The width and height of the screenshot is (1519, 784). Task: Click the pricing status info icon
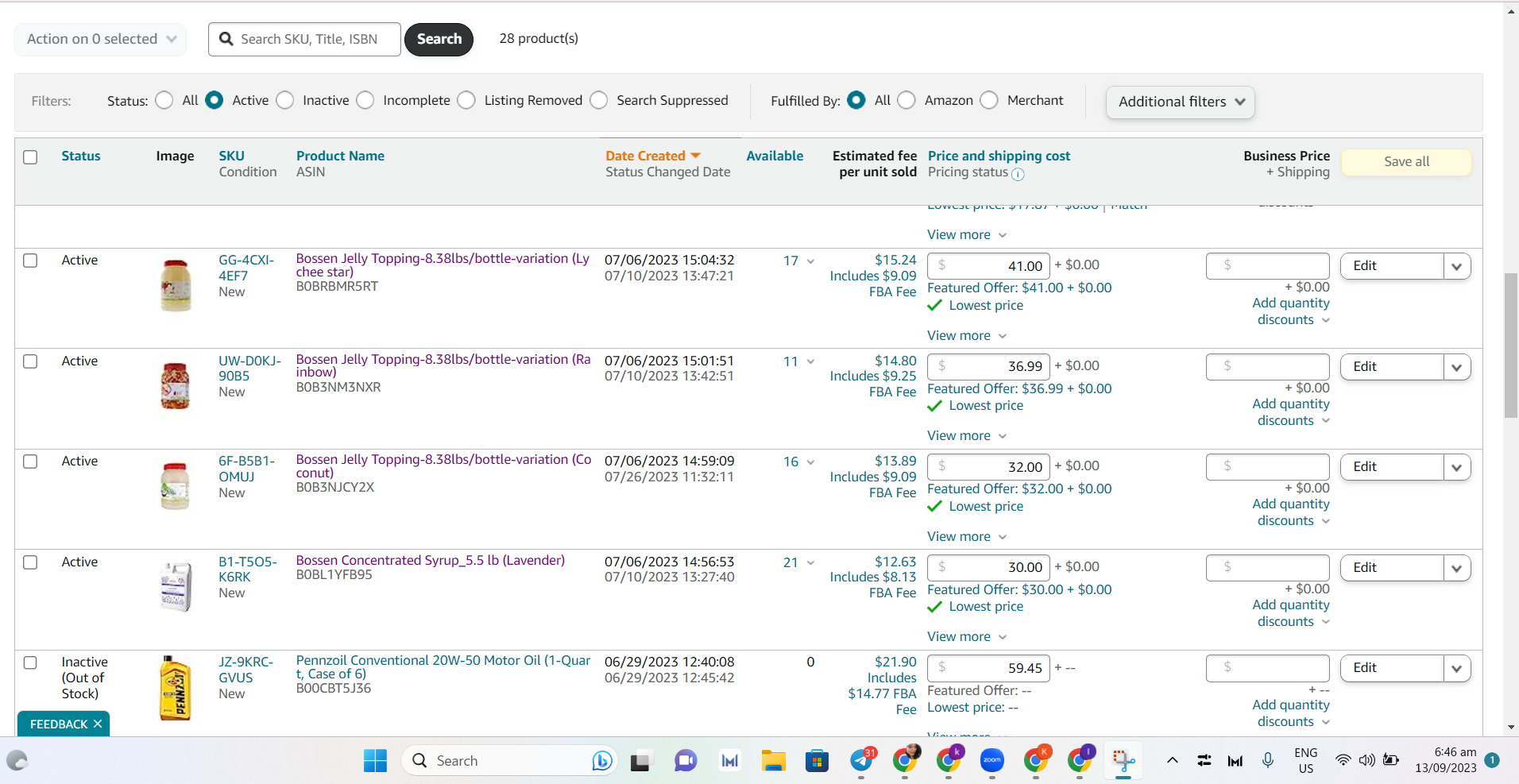[1018, 174]
